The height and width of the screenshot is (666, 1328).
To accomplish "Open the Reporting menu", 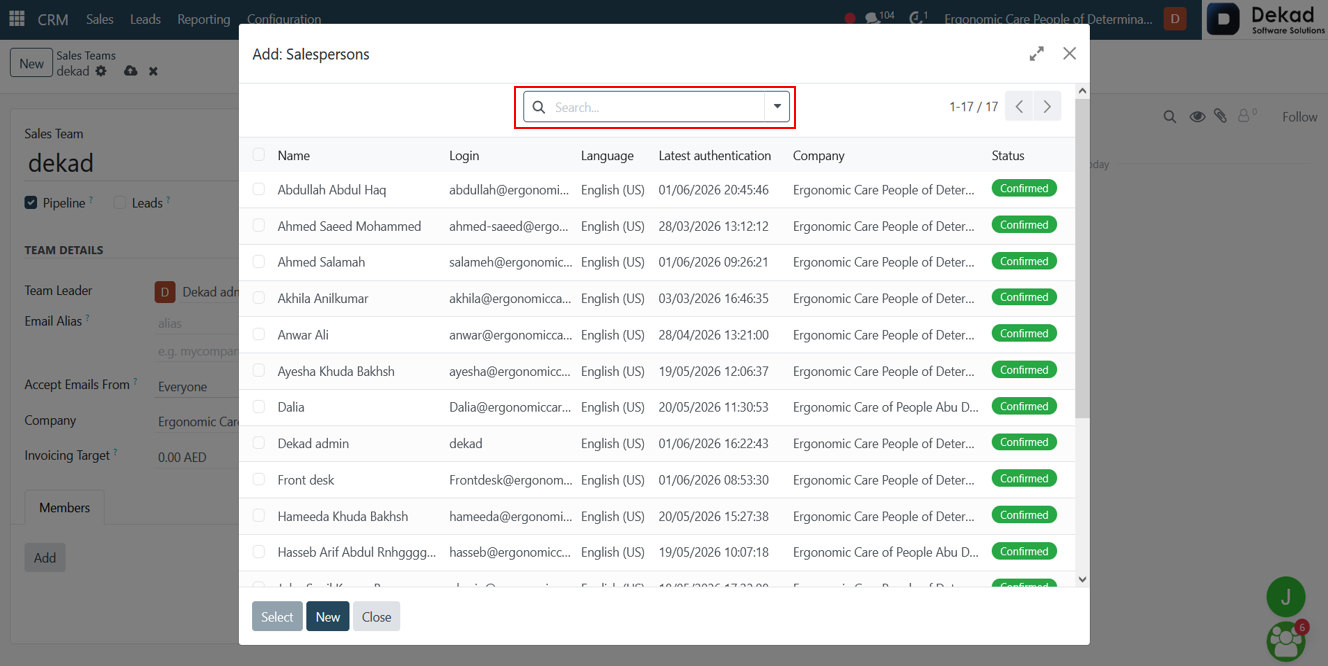I will point(203,19).
